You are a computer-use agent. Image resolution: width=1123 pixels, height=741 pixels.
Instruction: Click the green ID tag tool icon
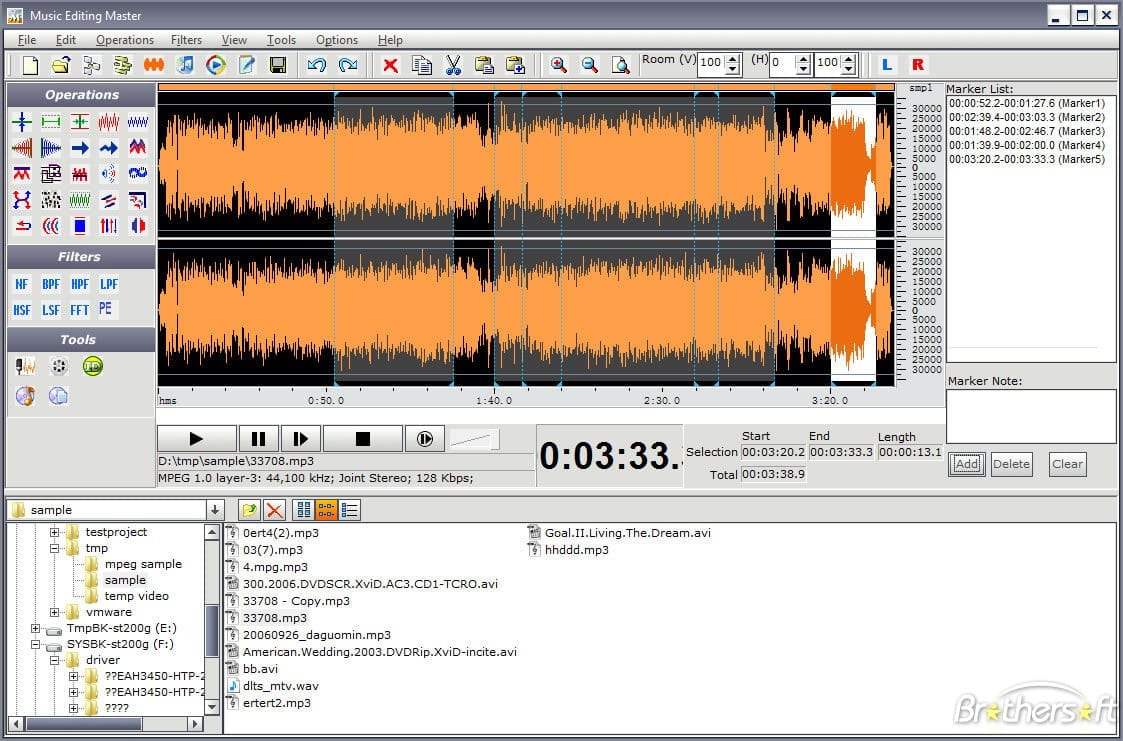point(93,367)
